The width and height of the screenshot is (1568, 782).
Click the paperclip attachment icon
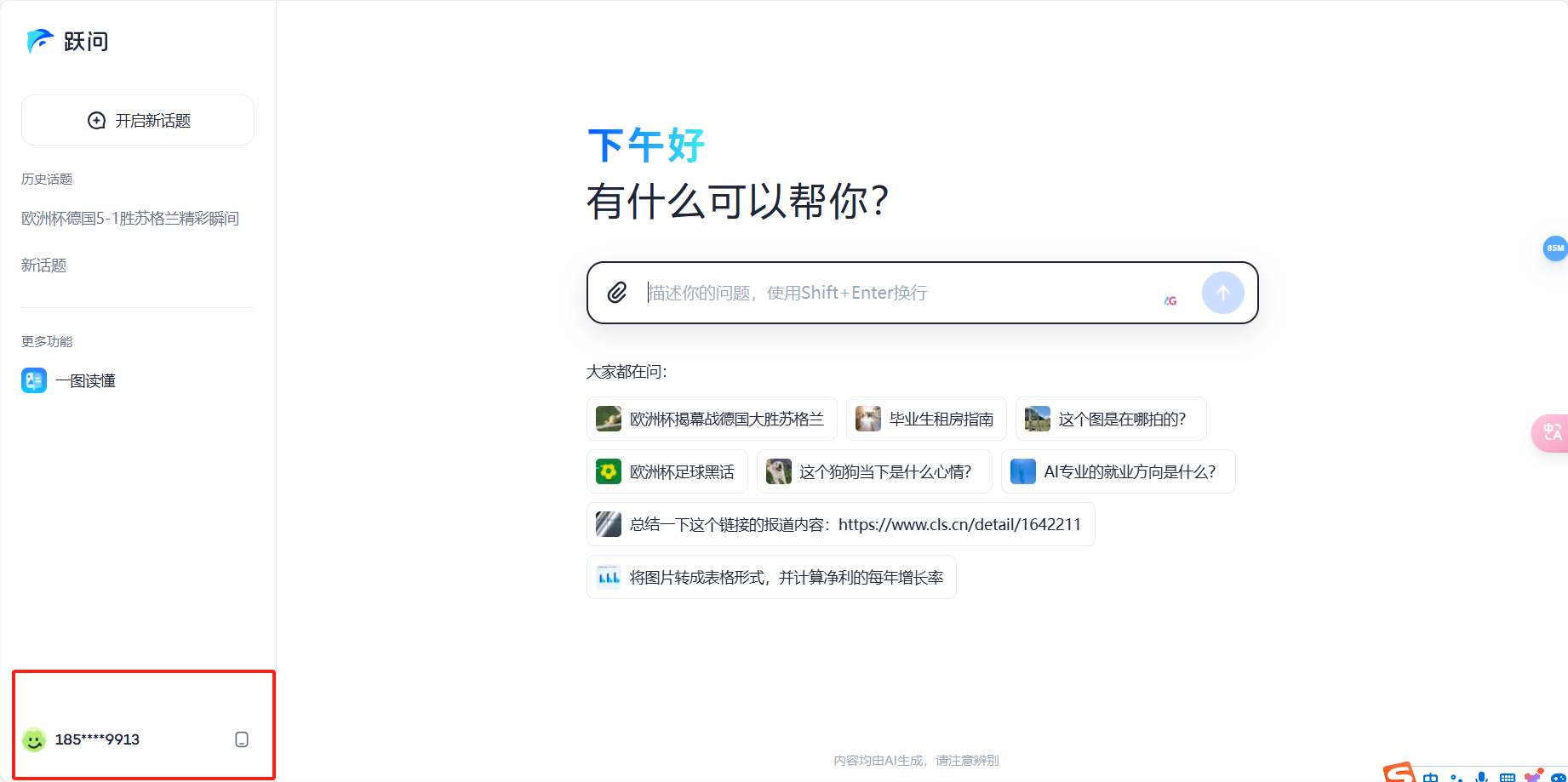point(617,293)
